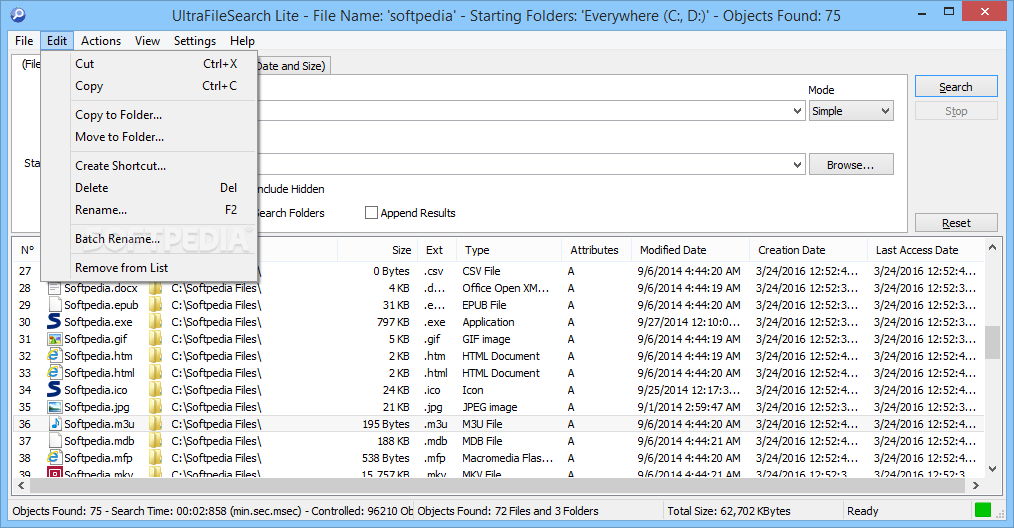Expand the starting folders combo box arrow
This screenshot has width=1014, height=528.
pos(797,165)
